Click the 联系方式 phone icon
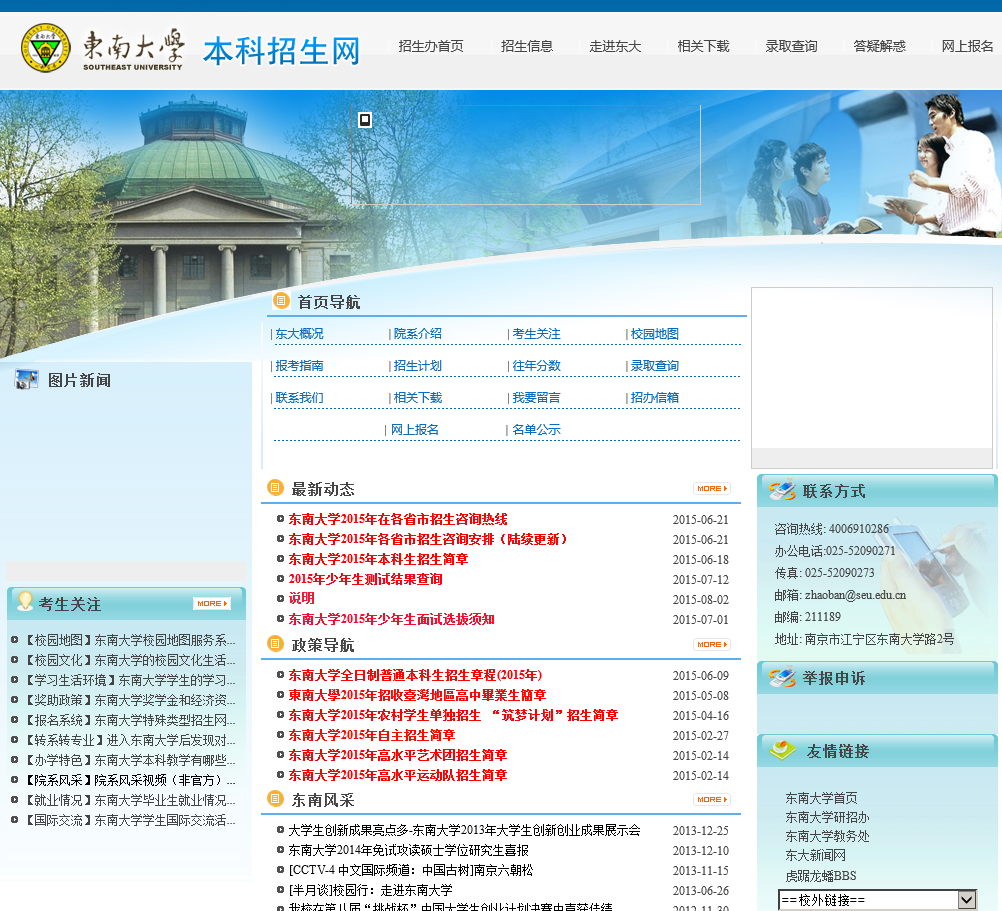Viewport: 1002px width, 911px height. (782, 490)
